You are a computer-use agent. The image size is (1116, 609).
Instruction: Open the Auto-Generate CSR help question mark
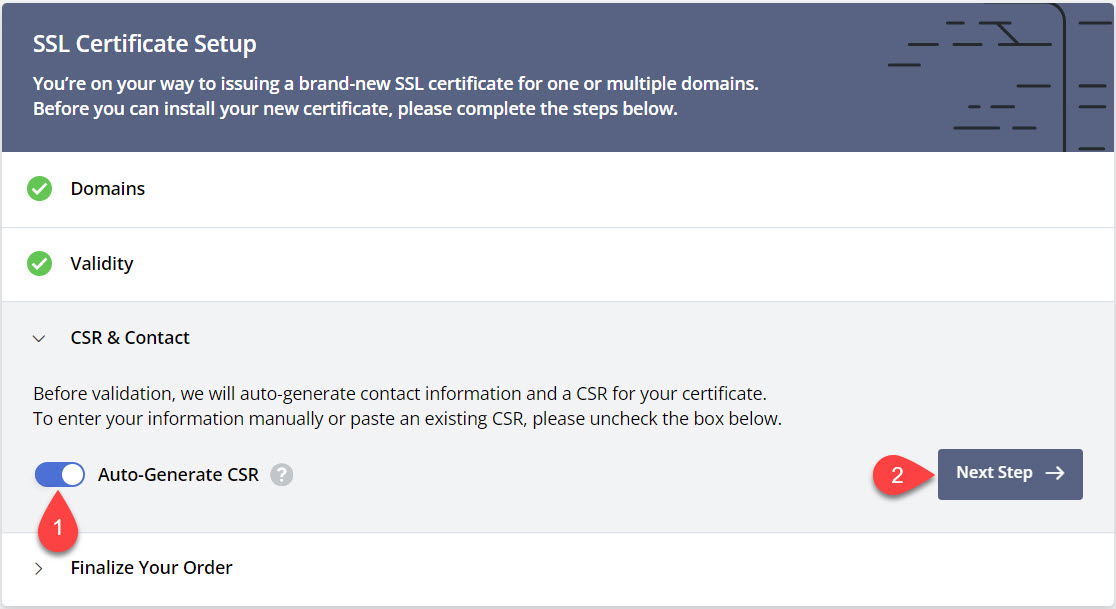click(282, 475)
